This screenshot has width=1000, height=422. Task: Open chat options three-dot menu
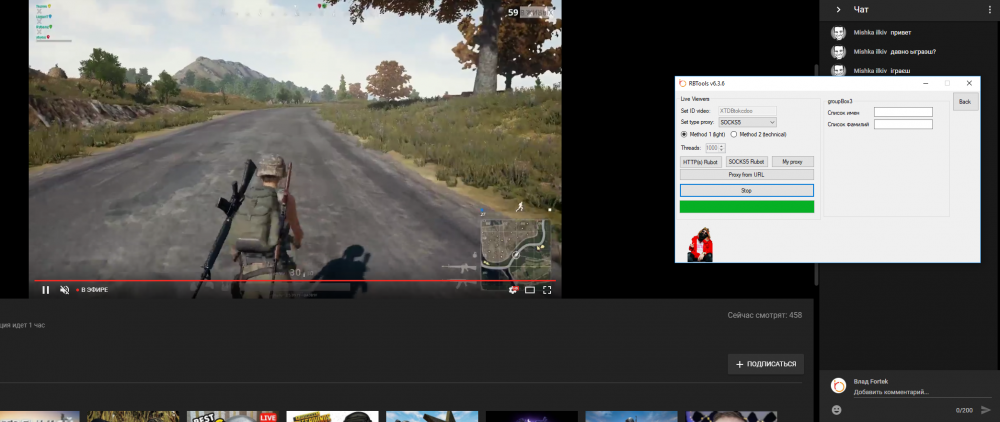point(989,9)
